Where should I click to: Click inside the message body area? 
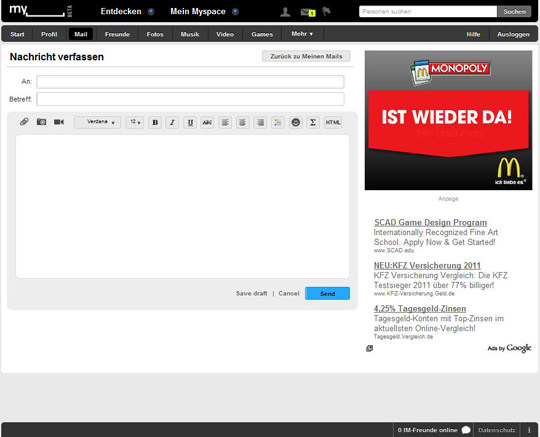183,206
